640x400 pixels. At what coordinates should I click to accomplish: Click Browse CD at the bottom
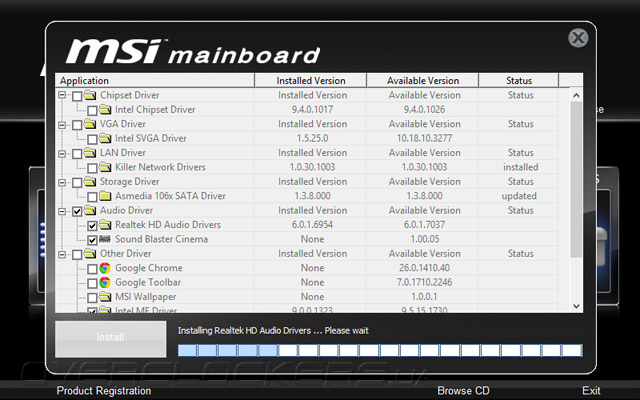pos(463,391)
